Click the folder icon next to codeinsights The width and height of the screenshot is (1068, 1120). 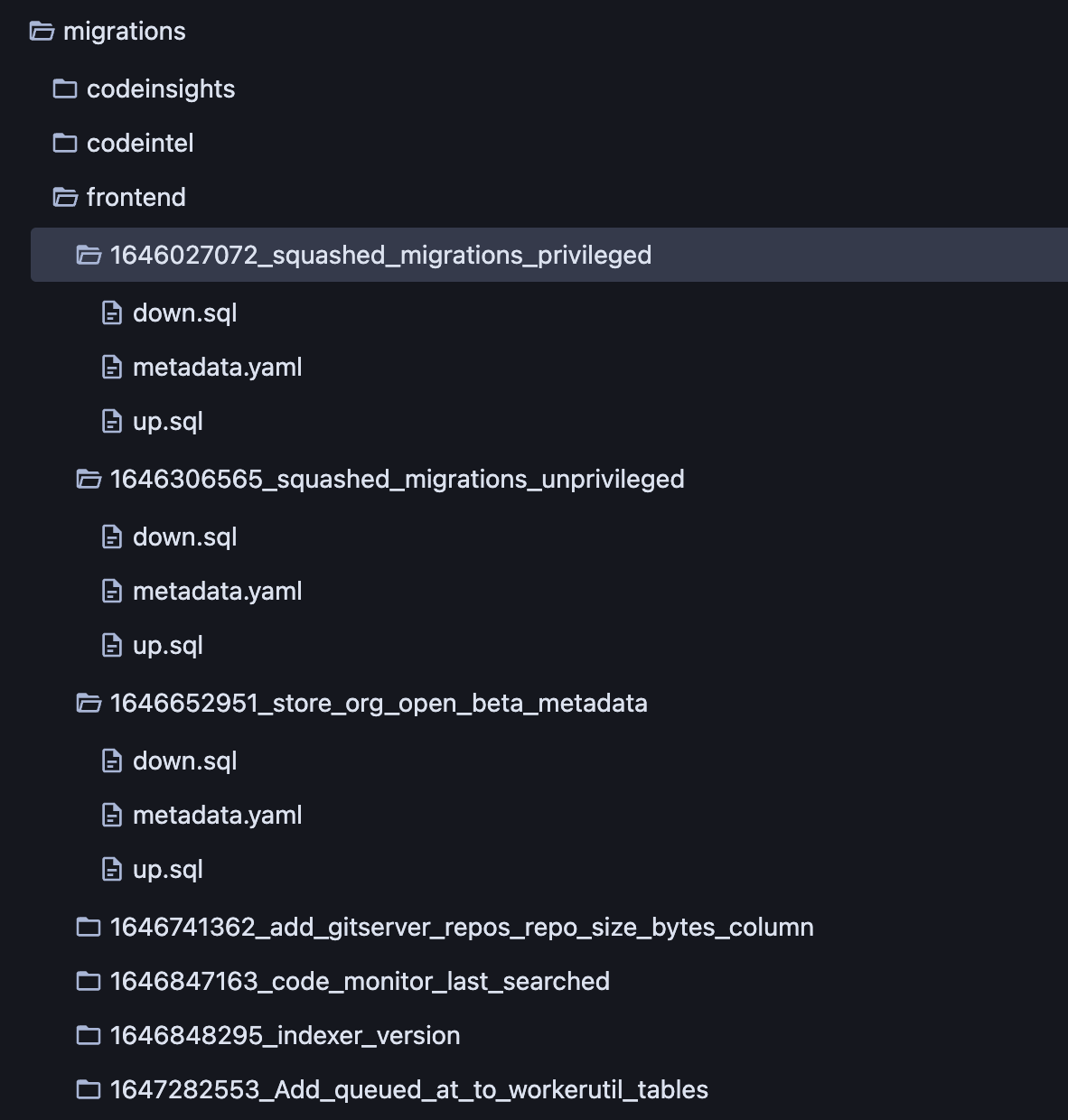64,89
